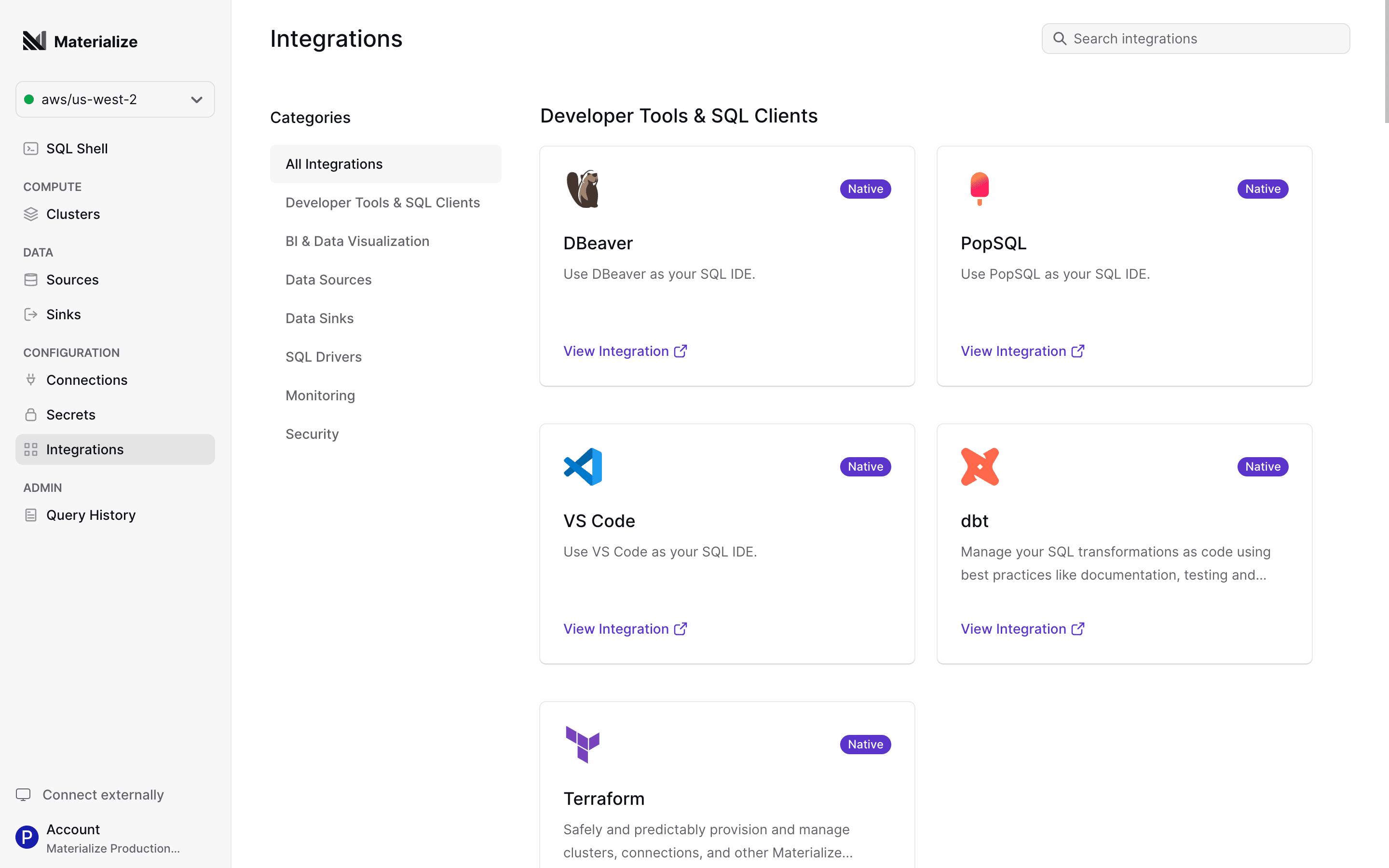This screenshot has height=868, width=1389.
Task: Click external-link icon on dbt card
Action: (1078, 629)
